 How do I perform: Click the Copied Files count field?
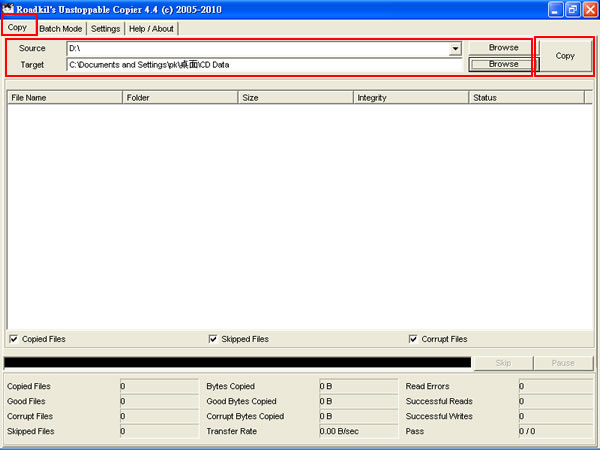coord(159,386)
